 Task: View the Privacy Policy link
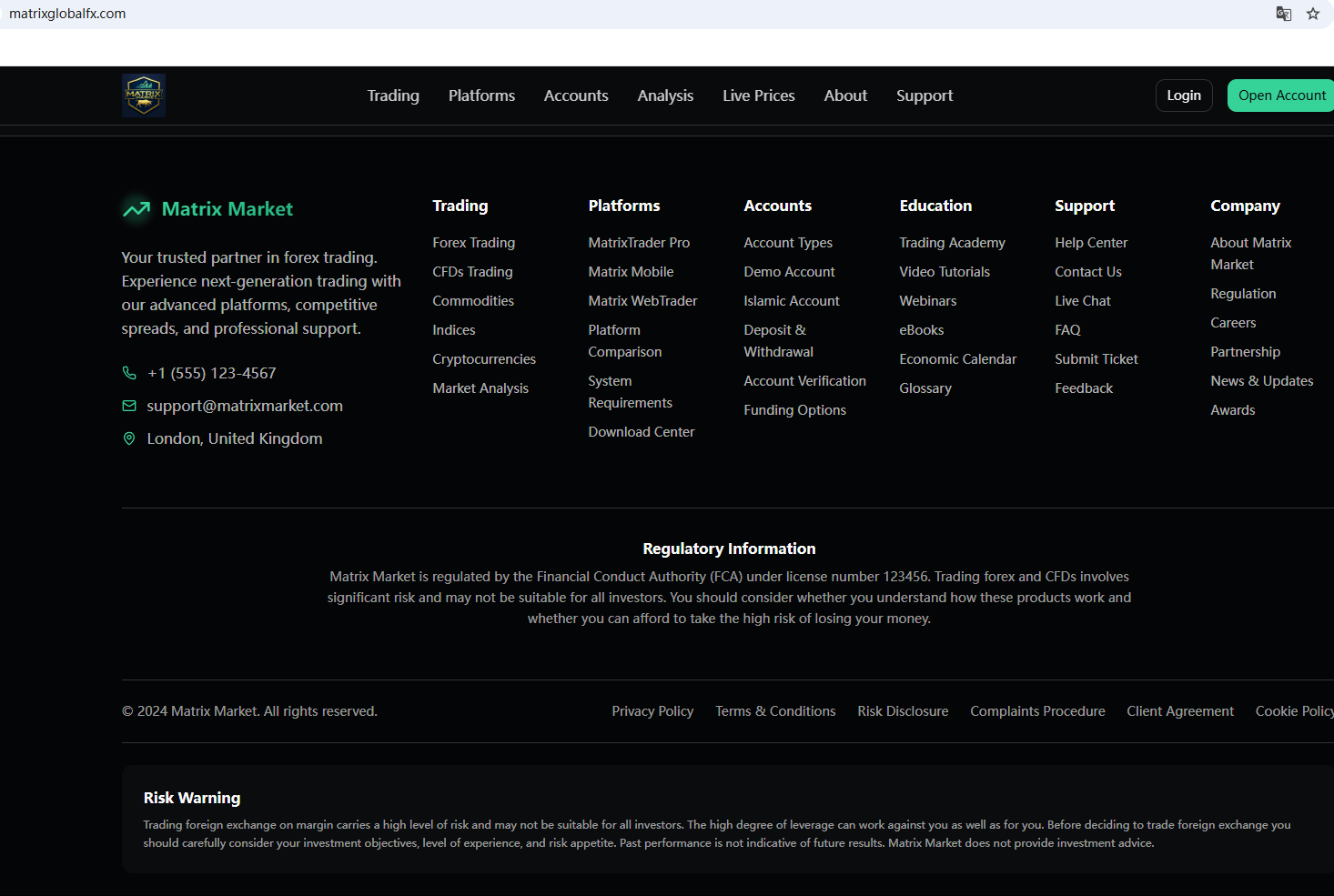coord(652,711)
